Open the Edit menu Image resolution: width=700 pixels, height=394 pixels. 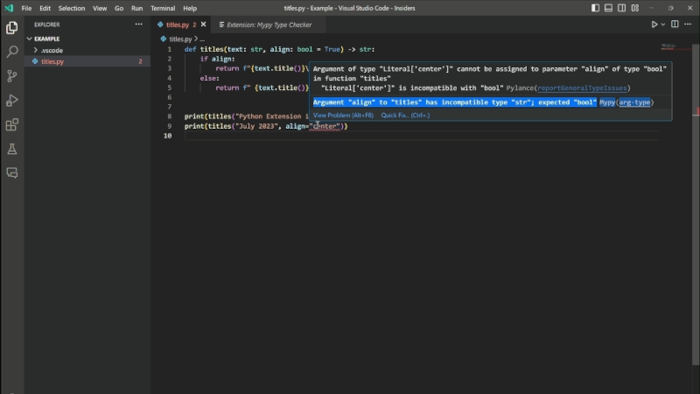tap(45, 8)
